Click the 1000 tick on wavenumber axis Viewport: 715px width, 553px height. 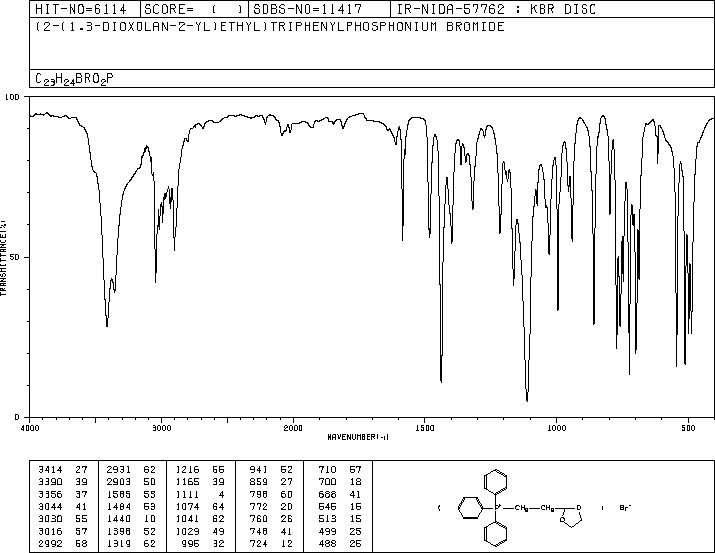tap(556, 428)
